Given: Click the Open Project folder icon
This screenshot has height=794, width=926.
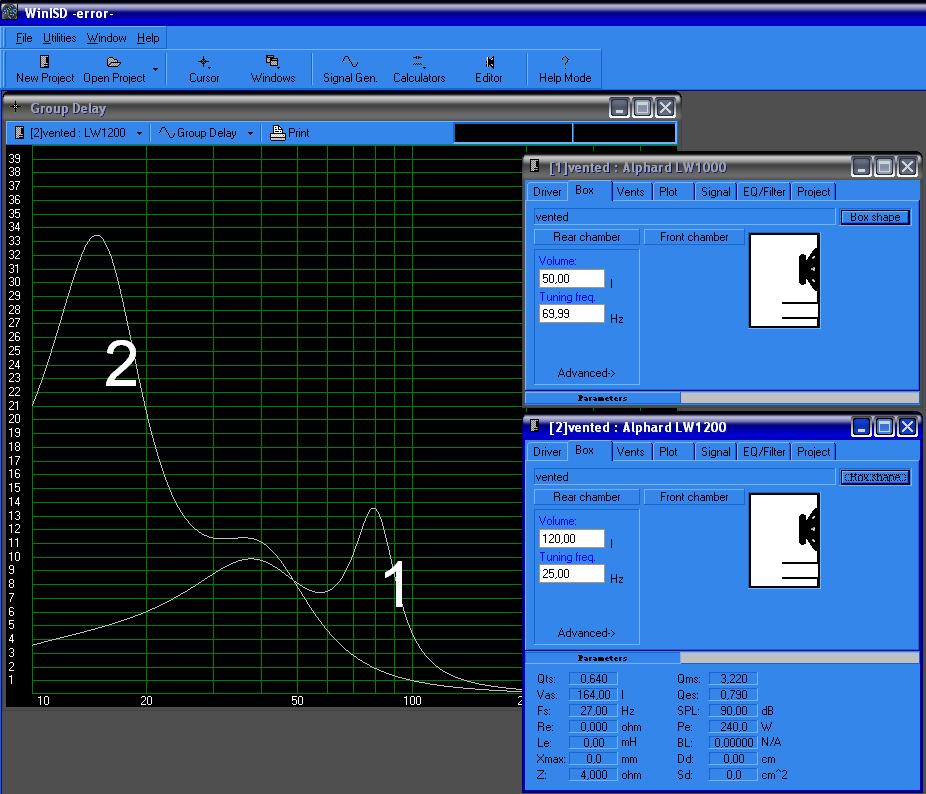Looking at the screenshot, I should [x=114, y=62].
